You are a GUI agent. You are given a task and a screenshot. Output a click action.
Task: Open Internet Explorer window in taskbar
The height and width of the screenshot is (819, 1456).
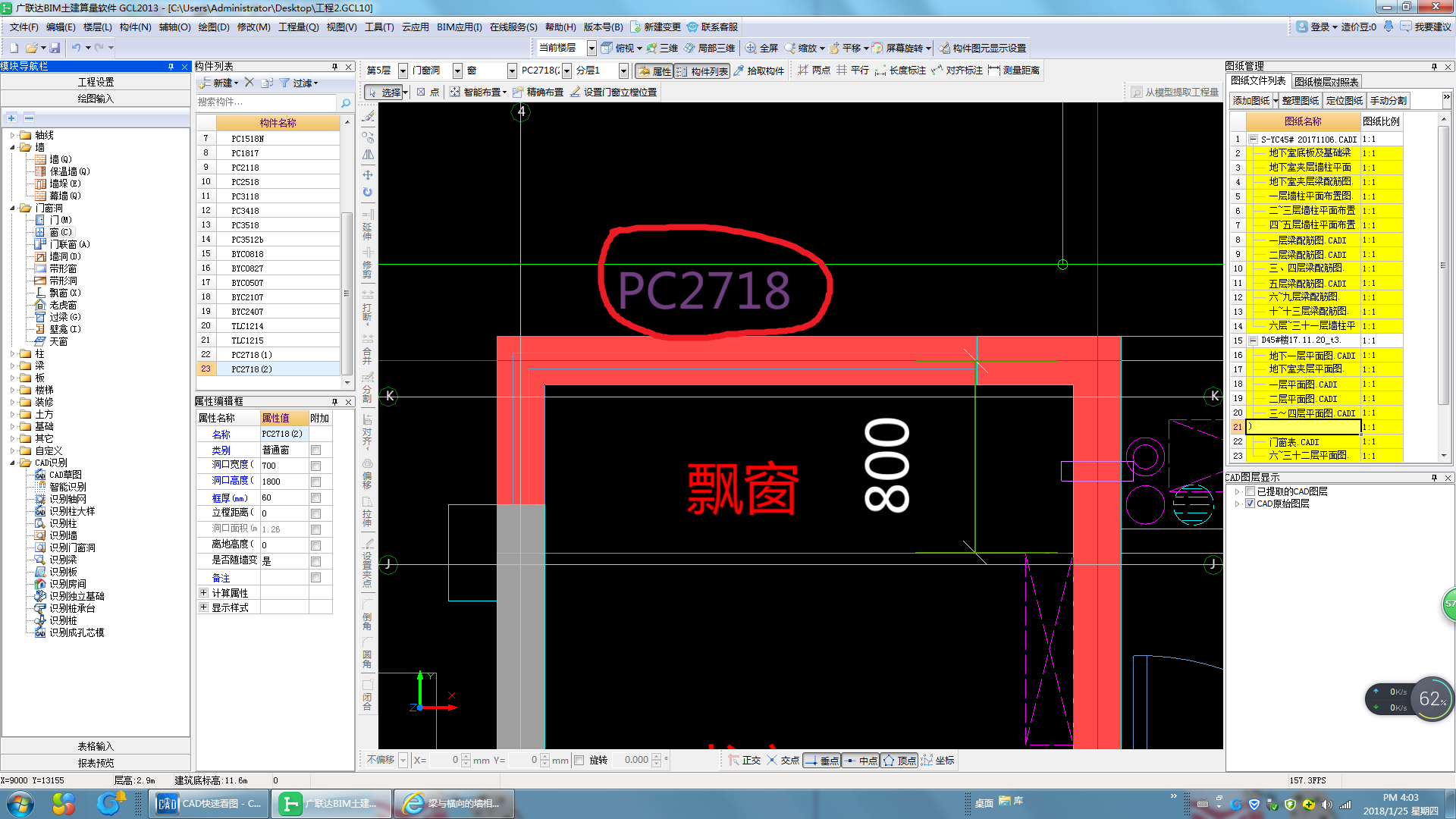(x=453, y=803)
